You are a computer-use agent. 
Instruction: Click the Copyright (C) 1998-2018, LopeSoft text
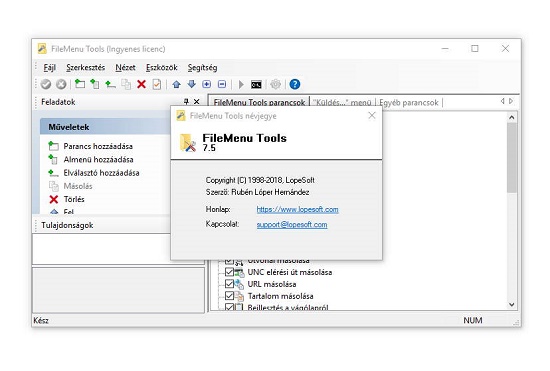[260, 180]
